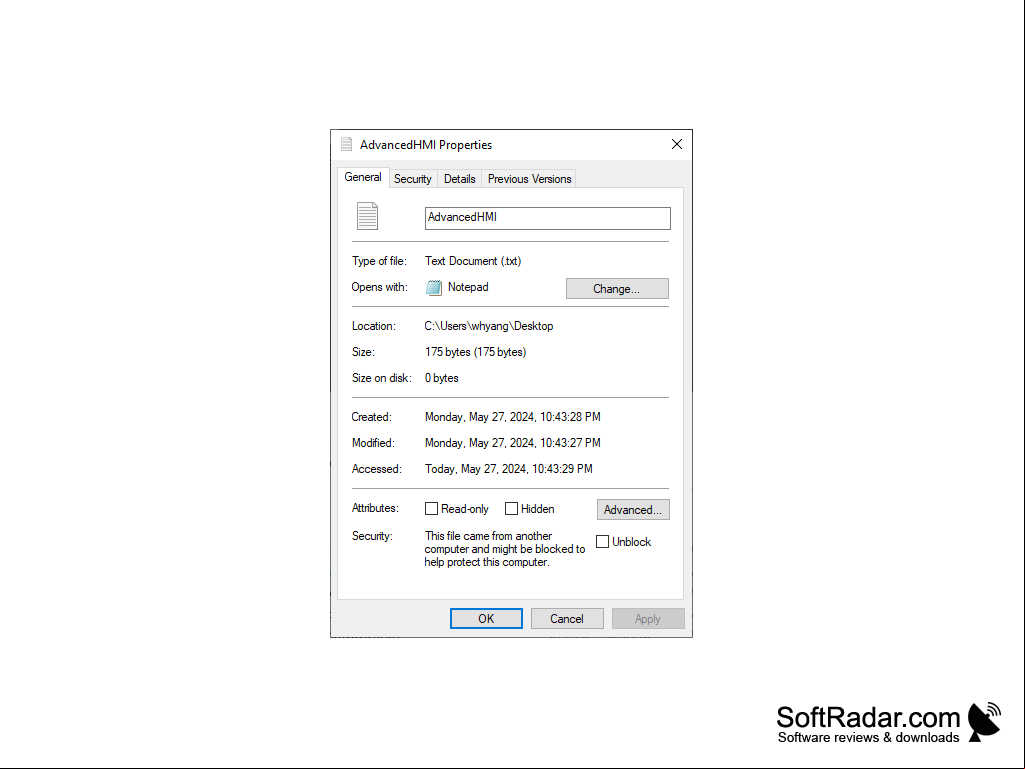Click the size value 175 bytes (175 bytes)
The width and height of the screenshot is (1025, 769).
click(x=475, y=352)
